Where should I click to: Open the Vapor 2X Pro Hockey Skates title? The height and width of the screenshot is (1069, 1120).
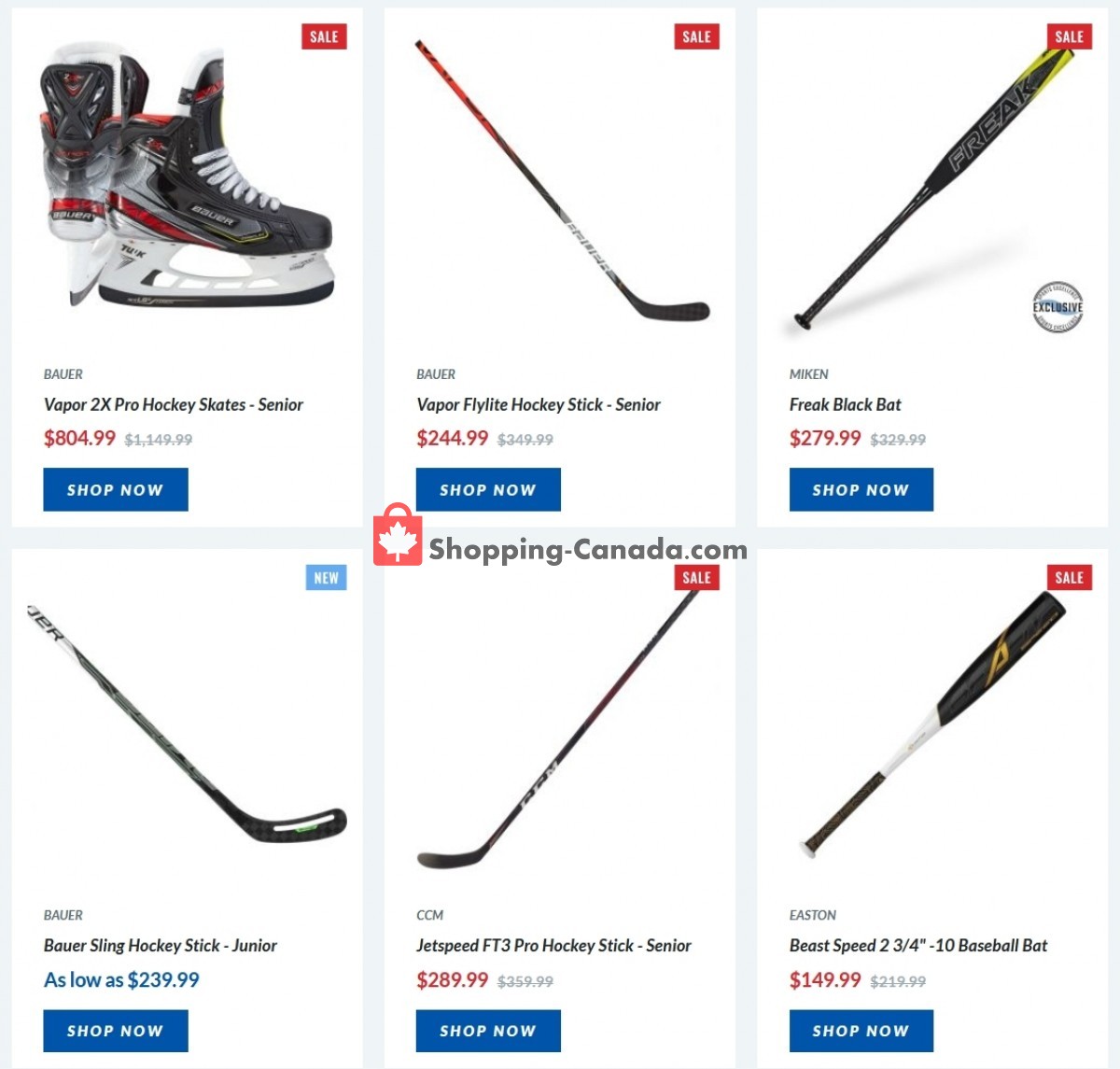click(174, 404)
